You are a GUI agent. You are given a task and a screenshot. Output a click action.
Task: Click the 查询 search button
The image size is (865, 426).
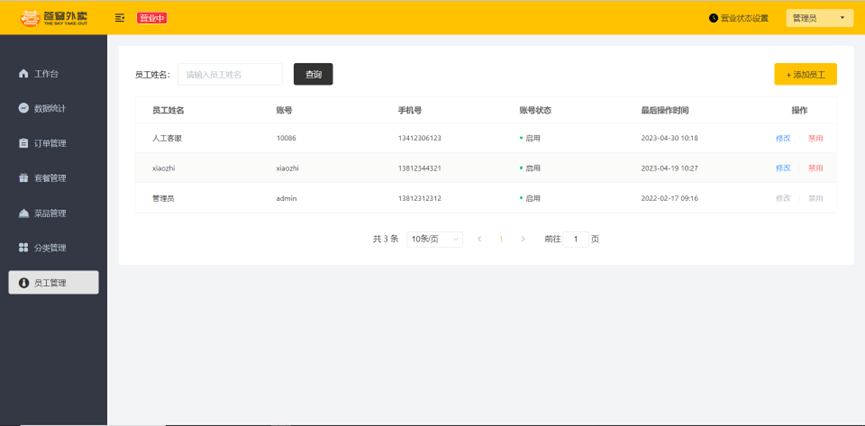pos(313,74)
